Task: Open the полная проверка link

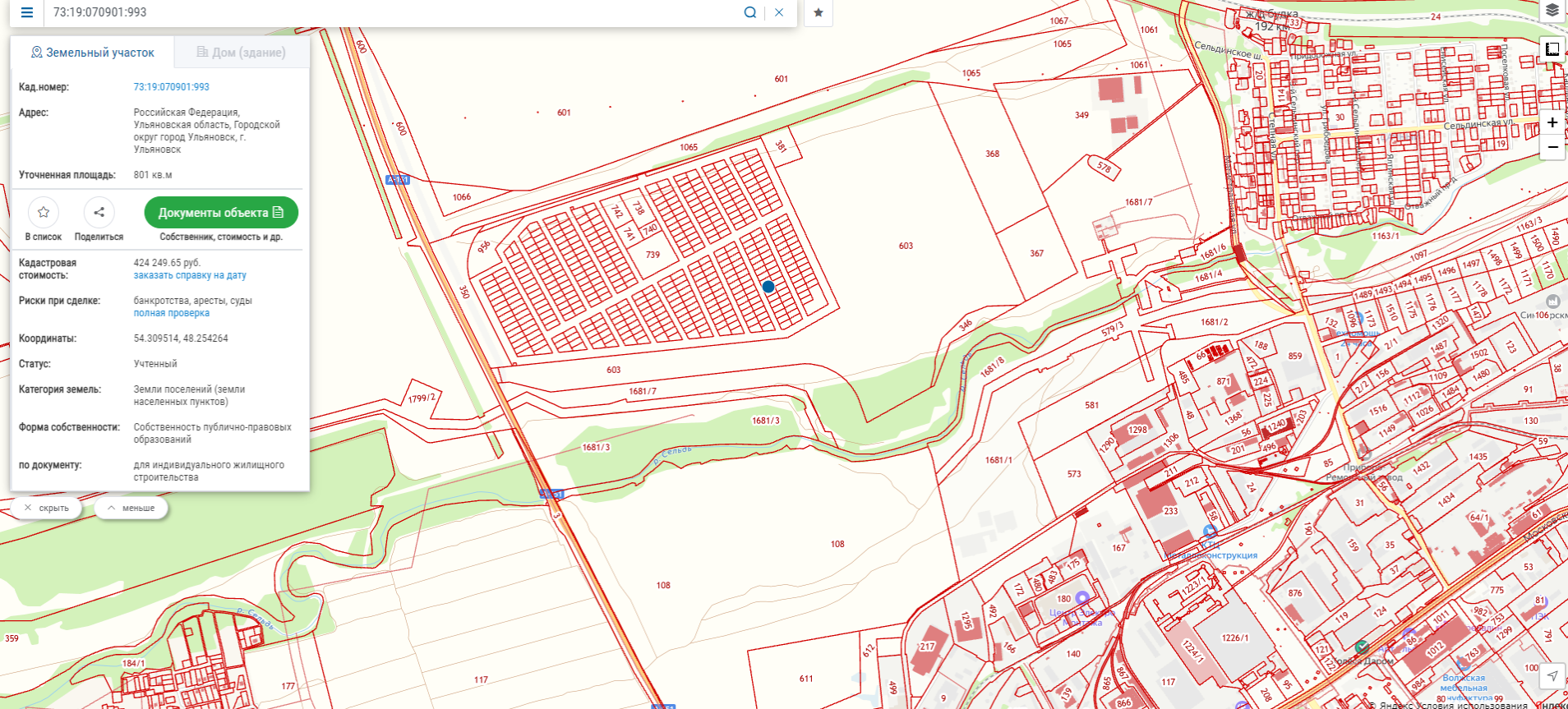Action: pos(171,313)
